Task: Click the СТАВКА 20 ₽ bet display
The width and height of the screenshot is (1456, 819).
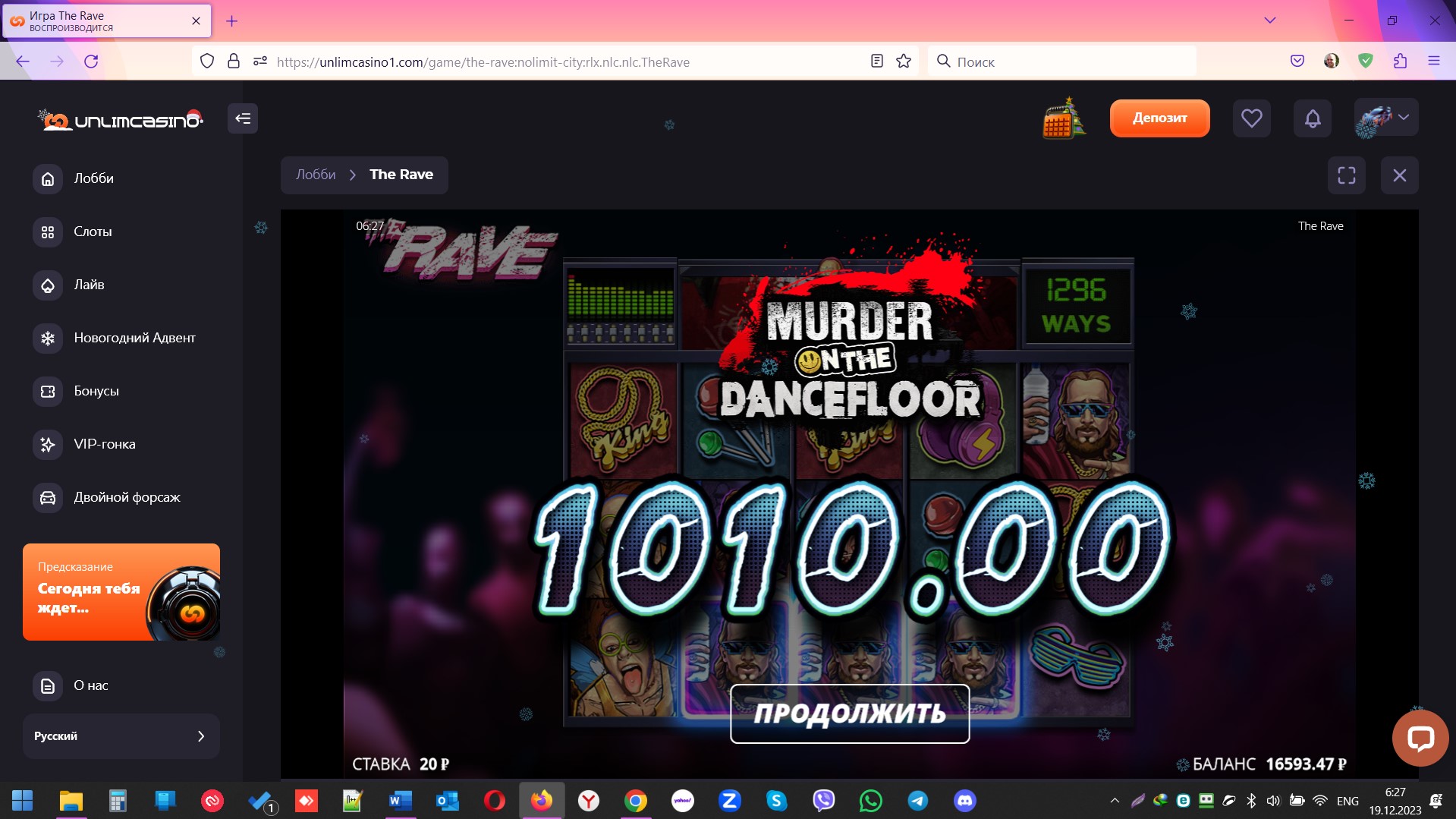Action: (x=401, y=764)
